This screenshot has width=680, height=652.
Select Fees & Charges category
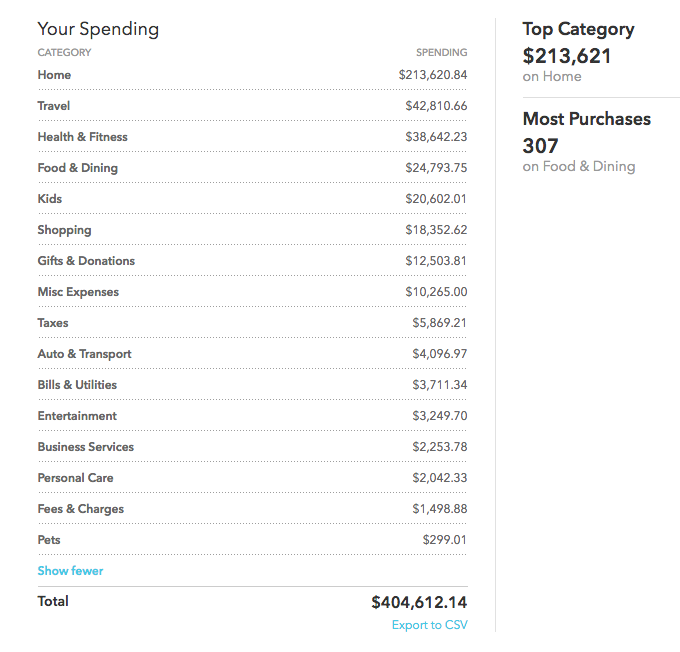pos(80,509)
